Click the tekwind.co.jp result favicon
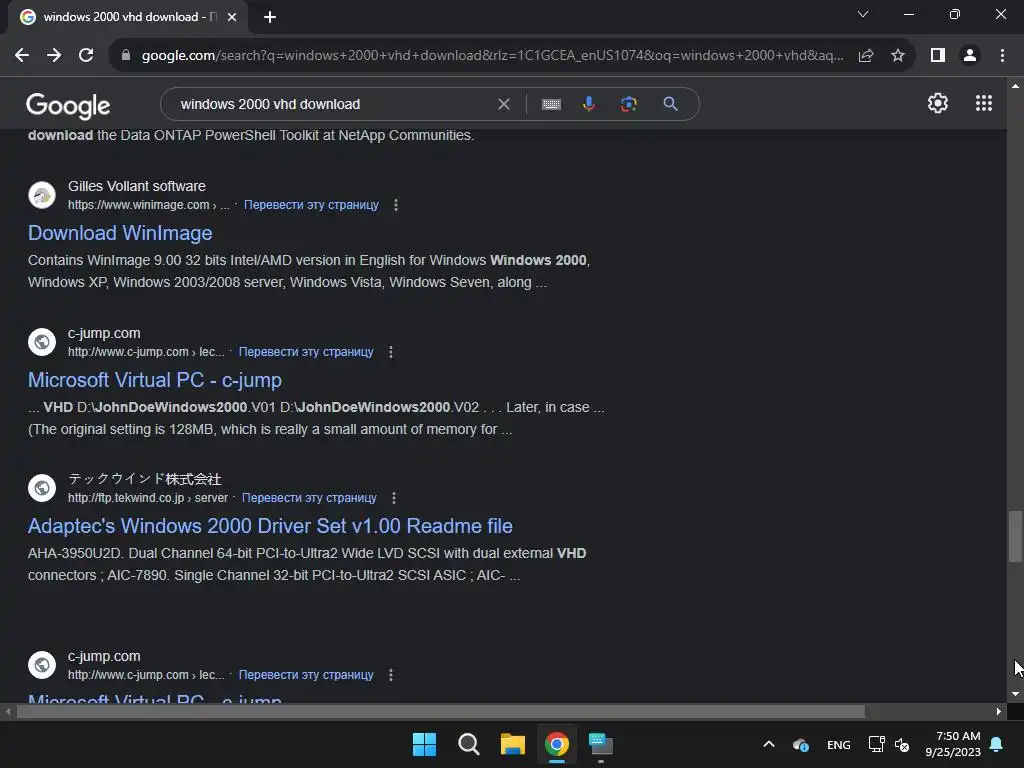This screenshot has height=768, width=1024. 42,488
